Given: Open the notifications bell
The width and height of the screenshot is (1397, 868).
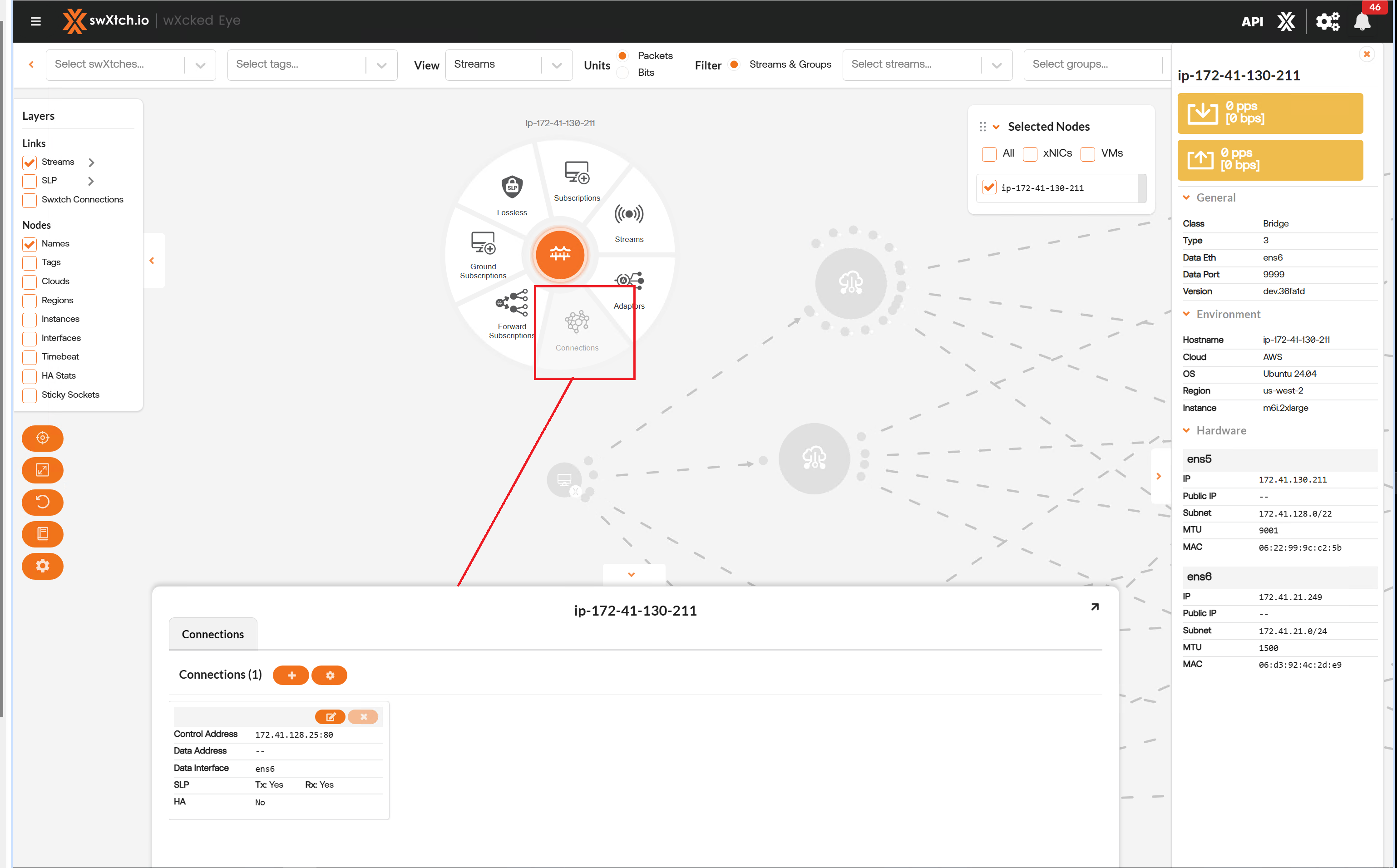Looking at the screenshot, I should (1362, 22).
